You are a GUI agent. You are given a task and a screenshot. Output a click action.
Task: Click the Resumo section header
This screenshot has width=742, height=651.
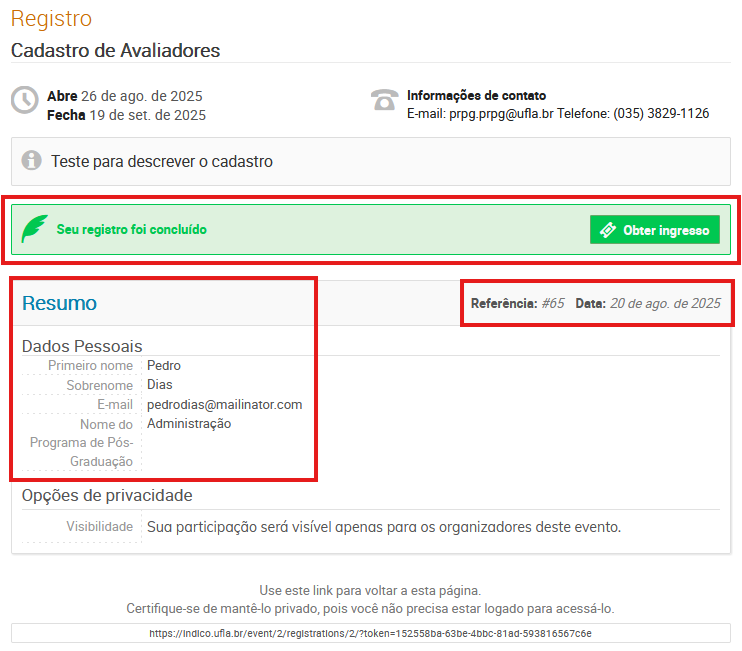click(59, 303)
